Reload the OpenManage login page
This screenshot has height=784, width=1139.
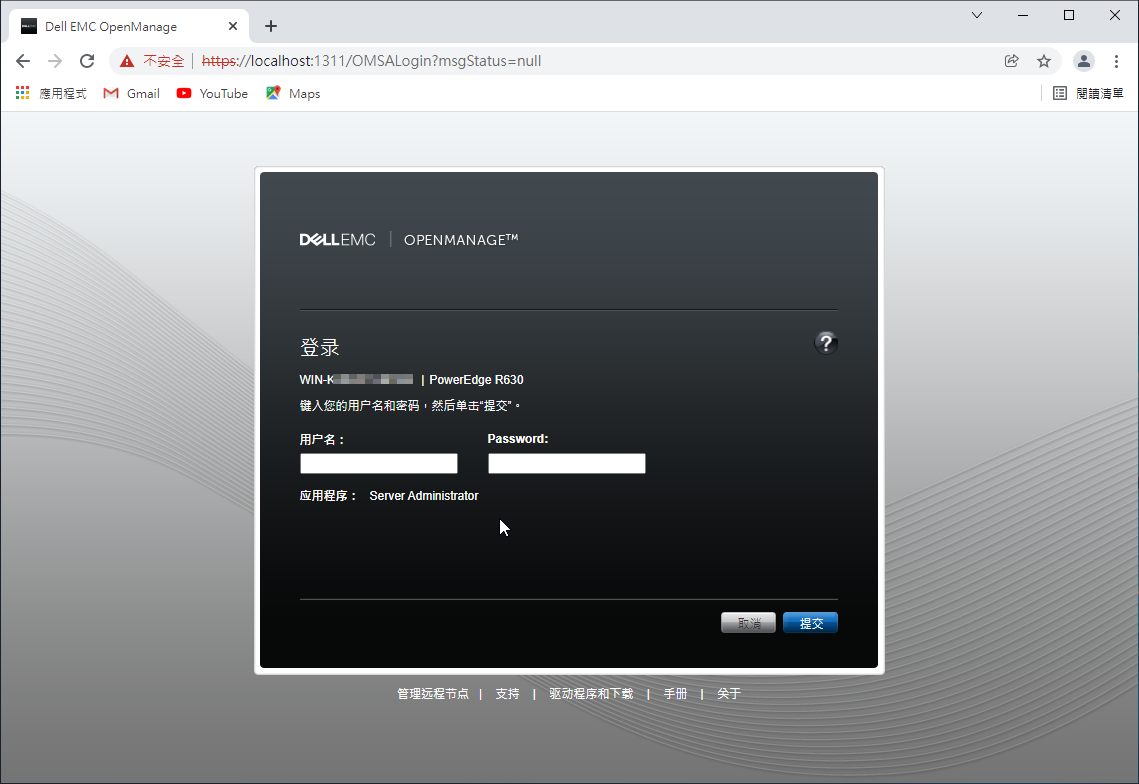tap(87, 61)
